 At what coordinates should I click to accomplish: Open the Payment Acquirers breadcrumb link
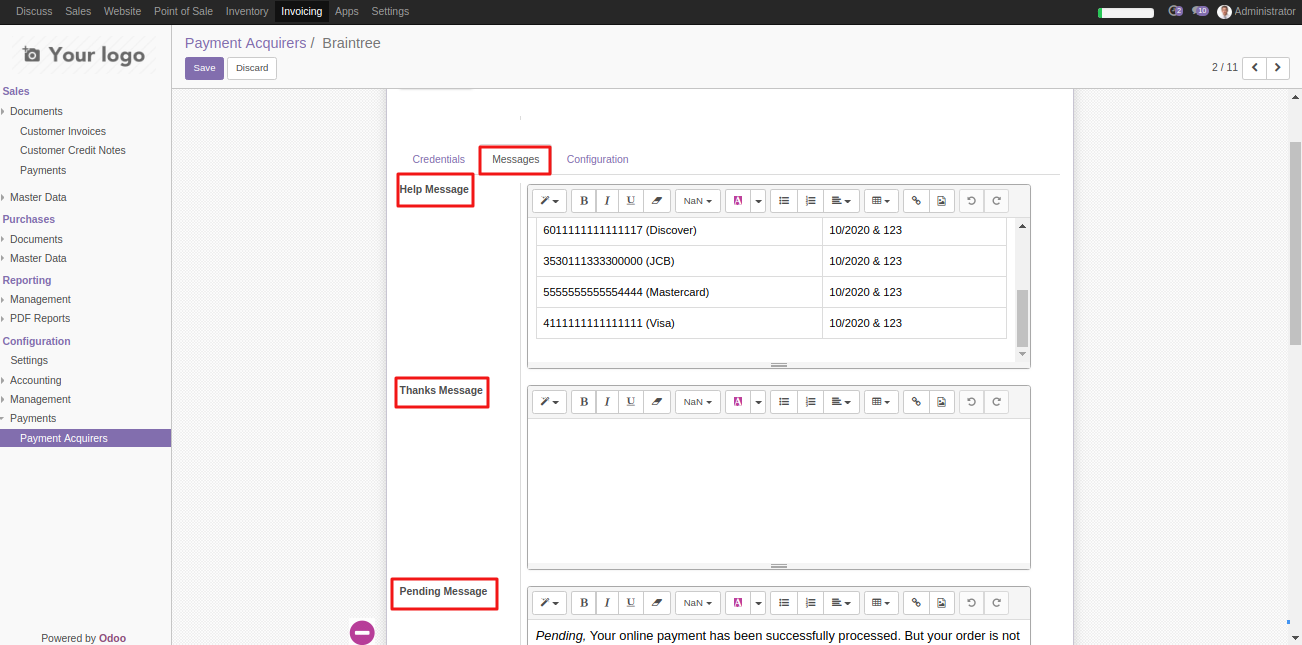tap(245, 43)
